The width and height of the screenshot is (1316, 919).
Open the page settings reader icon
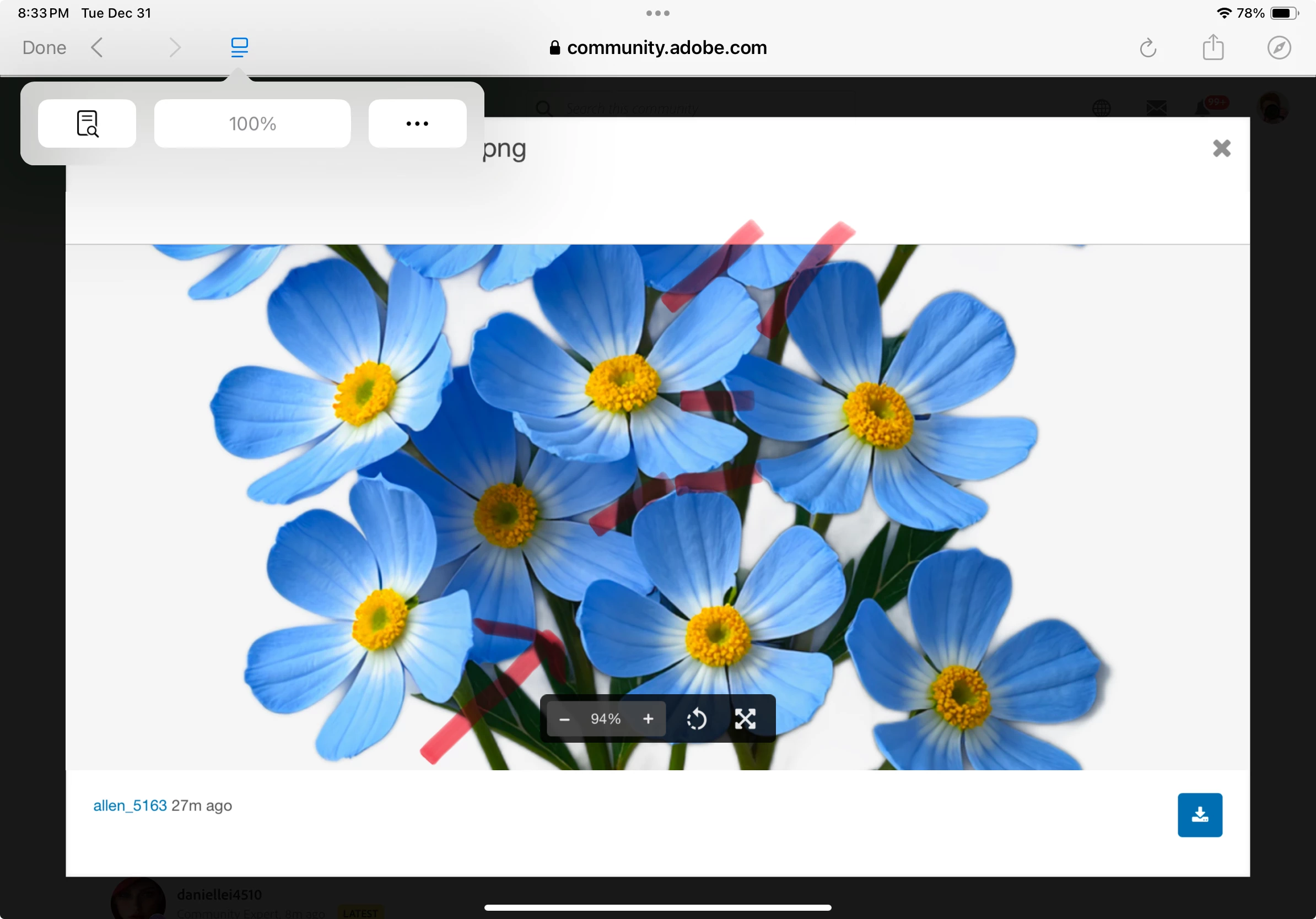239,47
